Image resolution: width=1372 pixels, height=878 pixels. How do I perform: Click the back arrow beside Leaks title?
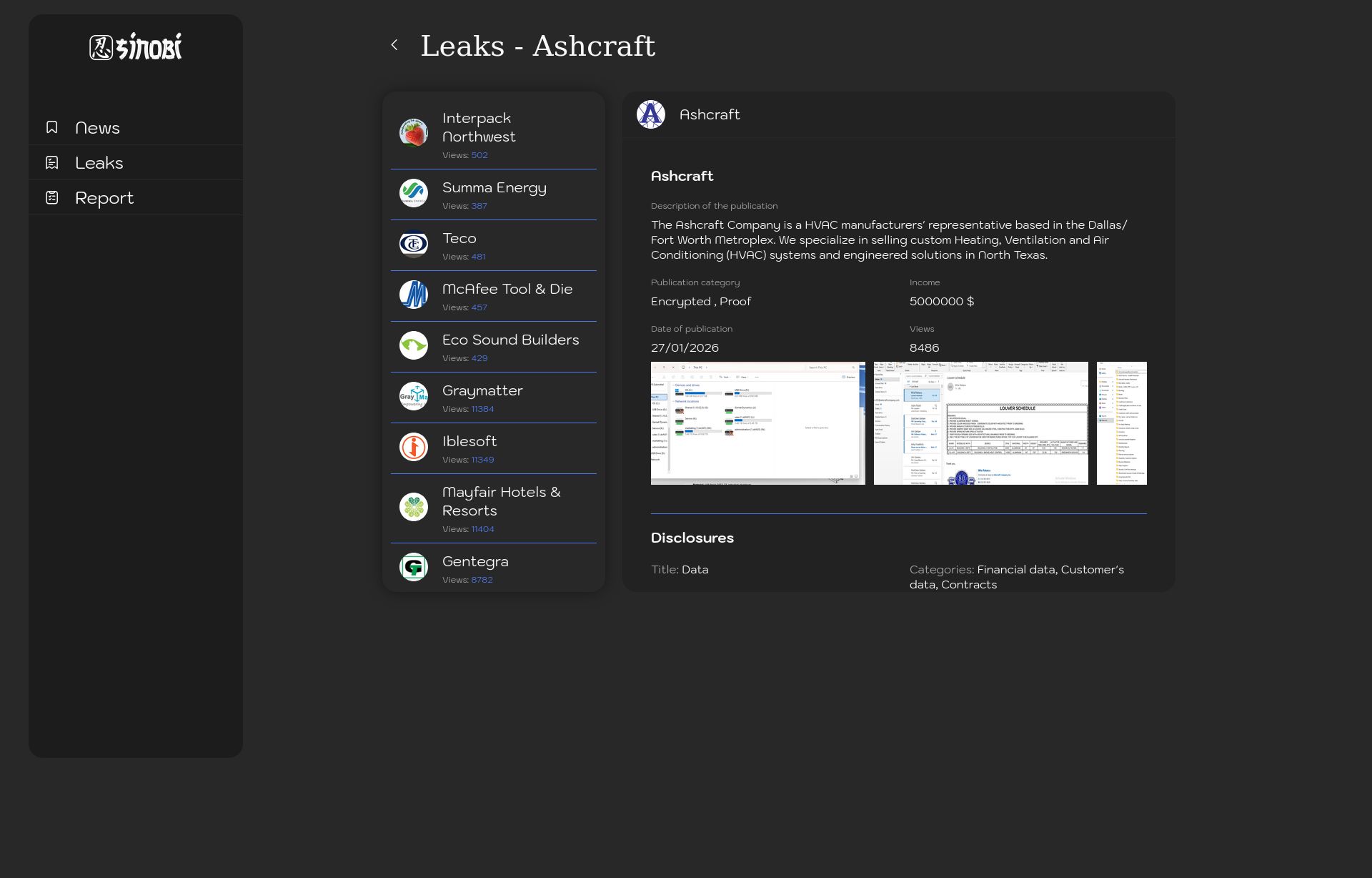(394, 45)
